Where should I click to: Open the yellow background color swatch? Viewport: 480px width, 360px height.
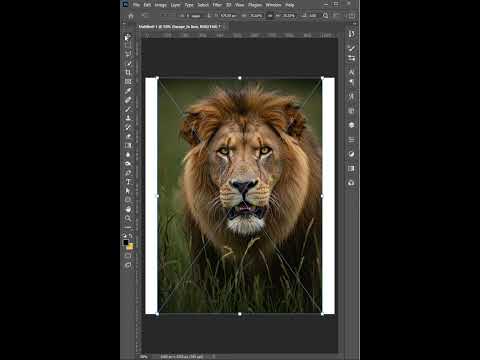click(130, 247)
